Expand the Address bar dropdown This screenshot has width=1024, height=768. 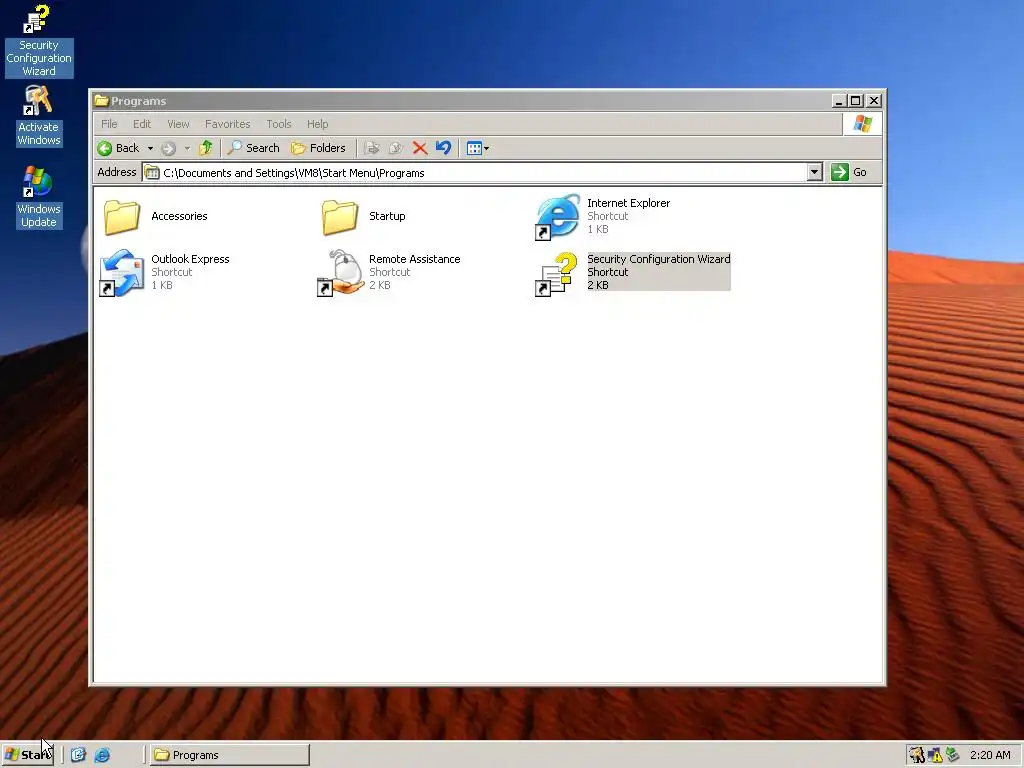(814, 172)
